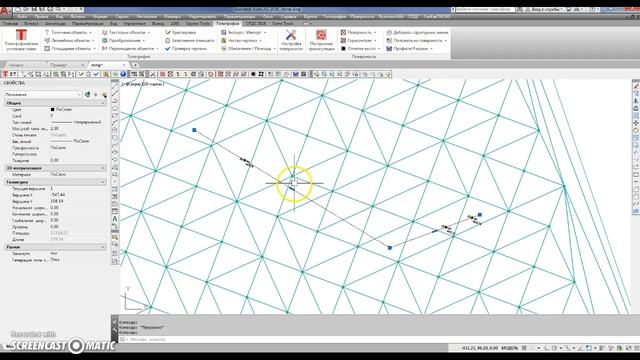Click Заполнение площадей tool

pos(189,40)
